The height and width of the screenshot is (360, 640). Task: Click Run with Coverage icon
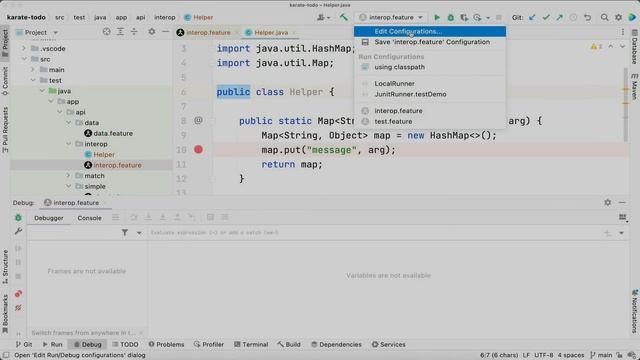click(x=464, y=18)
